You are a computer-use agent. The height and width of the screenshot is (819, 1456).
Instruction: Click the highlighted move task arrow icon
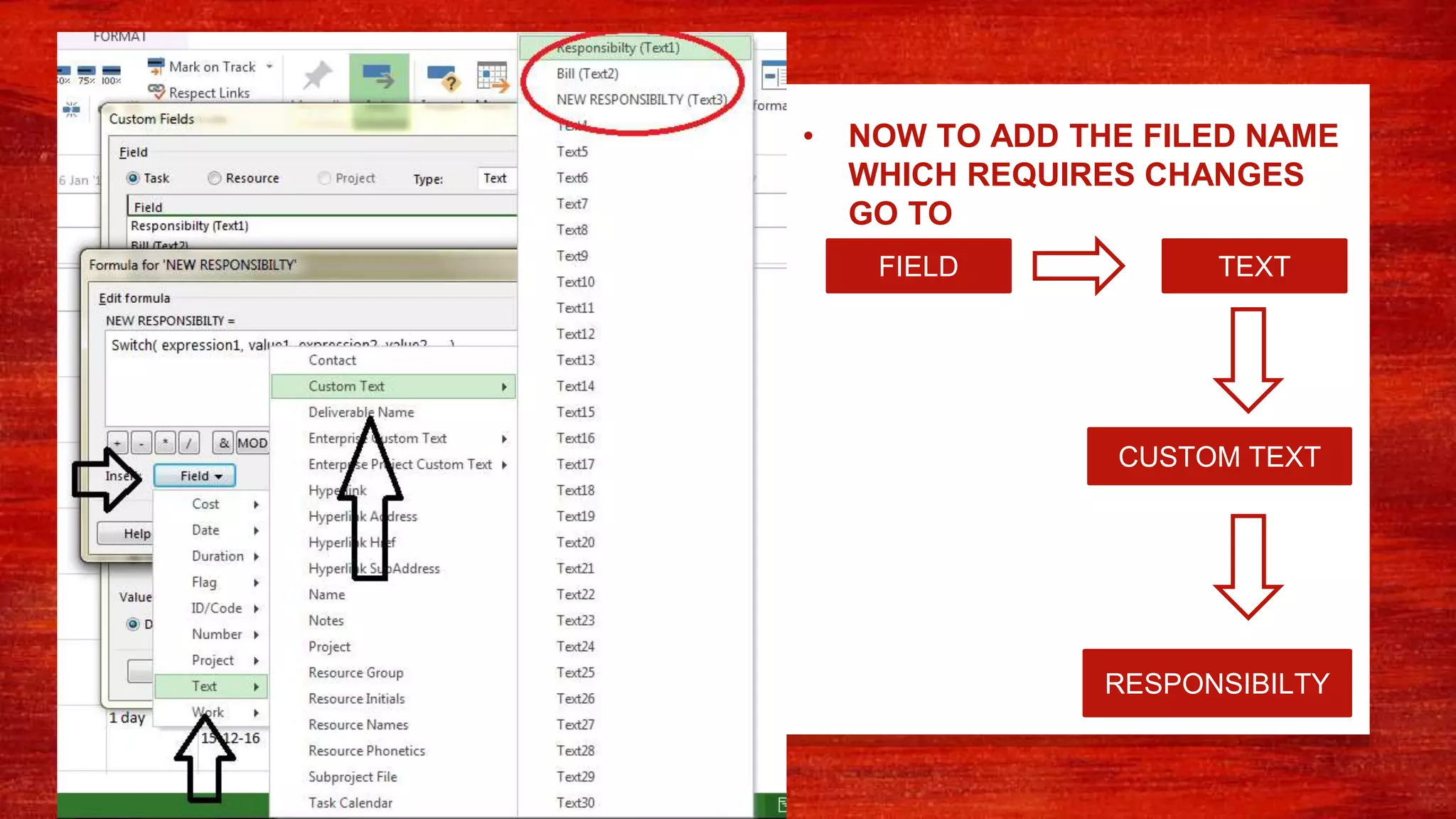(378, 76)
